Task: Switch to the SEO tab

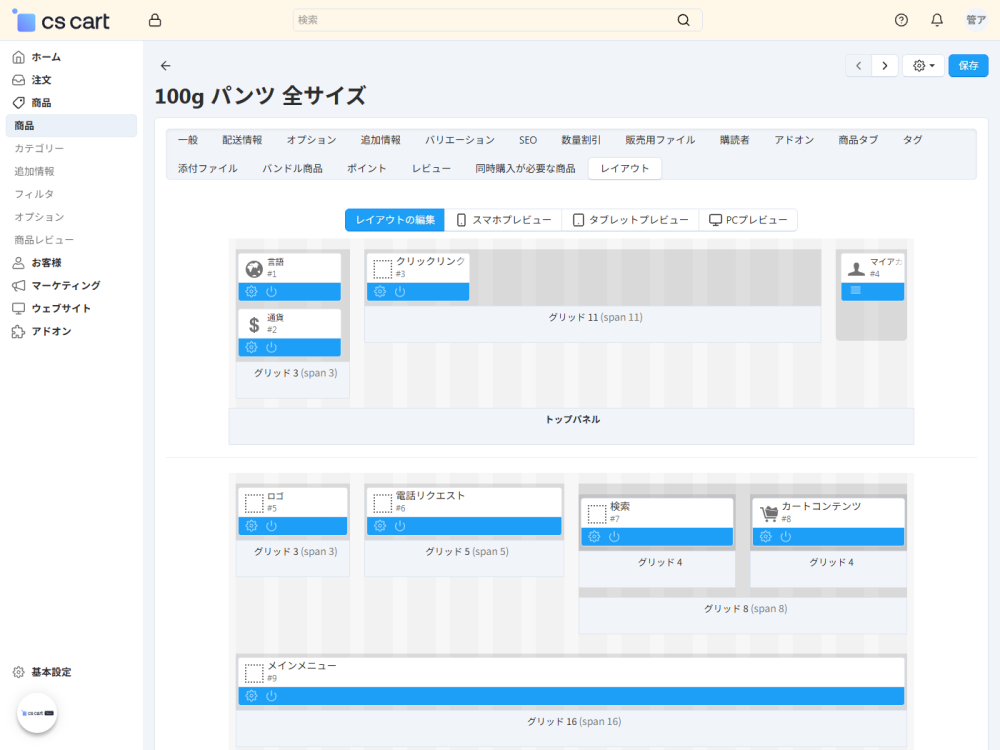Action: pos(528,140)
